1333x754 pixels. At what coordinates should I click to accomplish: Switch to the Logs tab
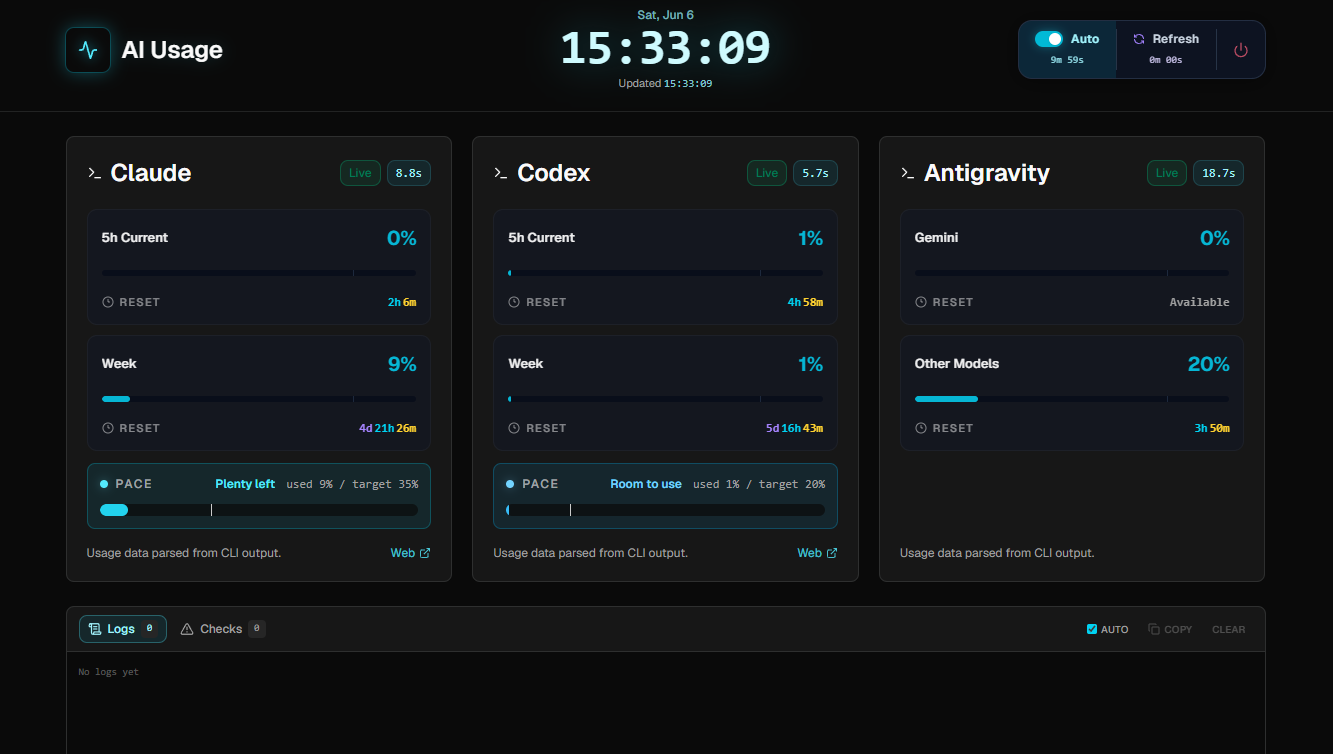(123, 629)
